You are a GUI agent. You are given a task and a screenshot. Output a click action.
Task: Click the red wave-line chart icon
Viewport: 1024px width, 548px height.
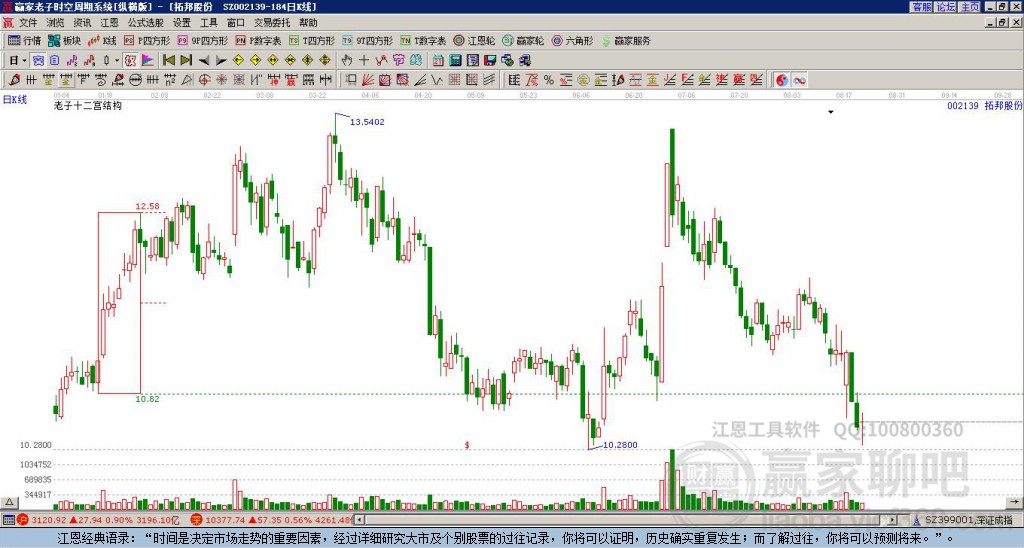(89, 61)
